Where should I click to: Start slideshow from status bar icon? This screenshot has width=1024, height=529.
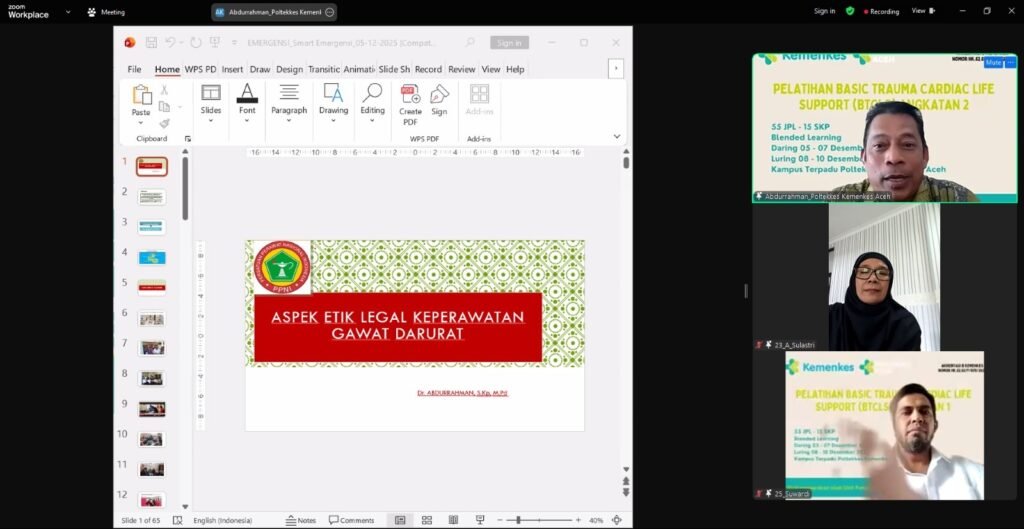480,520
